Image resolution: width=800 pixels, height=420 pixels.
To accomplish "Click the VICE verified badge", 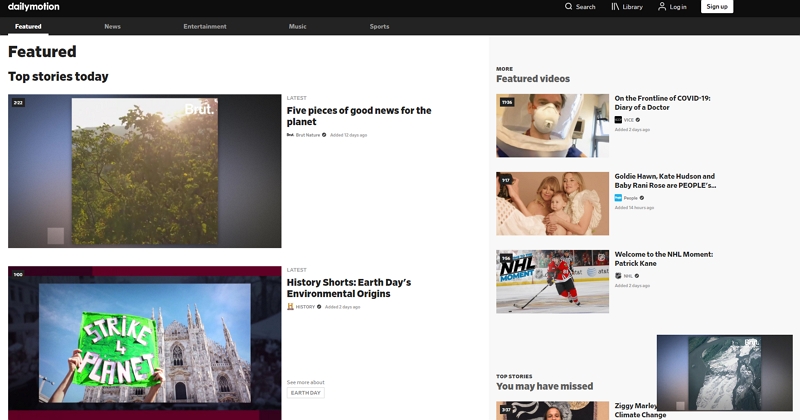I will (638, 120).
